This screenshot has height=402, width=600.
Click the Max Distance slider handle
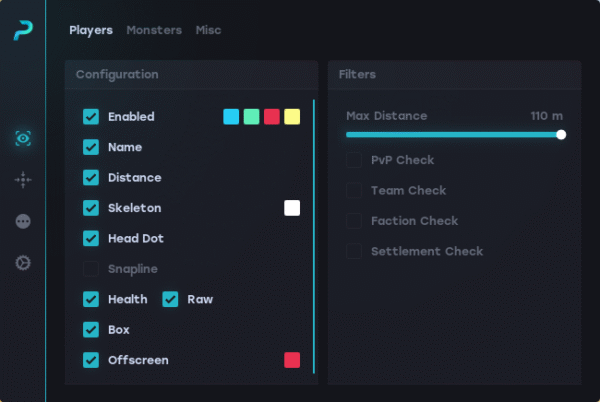[x=561, y=135]
